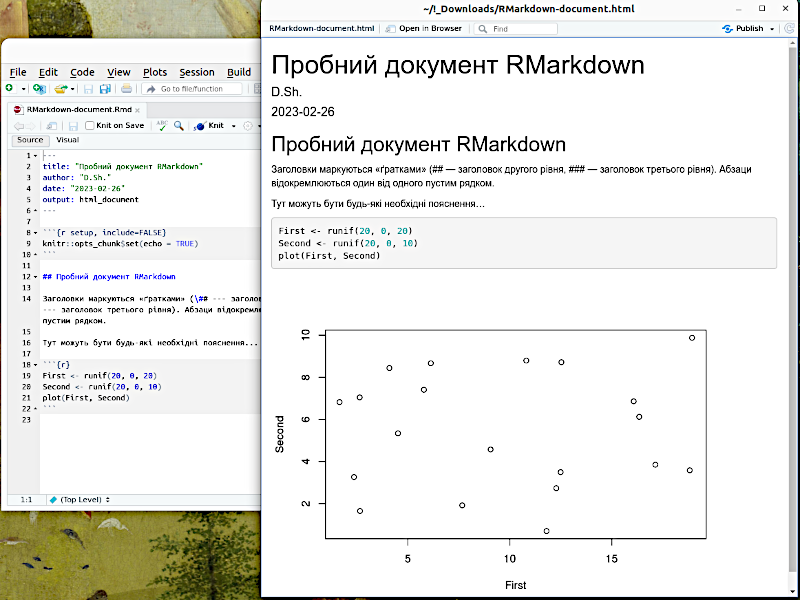Click the ABC spell check icon
This screenshot has width=800, height=600.
tap(162, 125)
